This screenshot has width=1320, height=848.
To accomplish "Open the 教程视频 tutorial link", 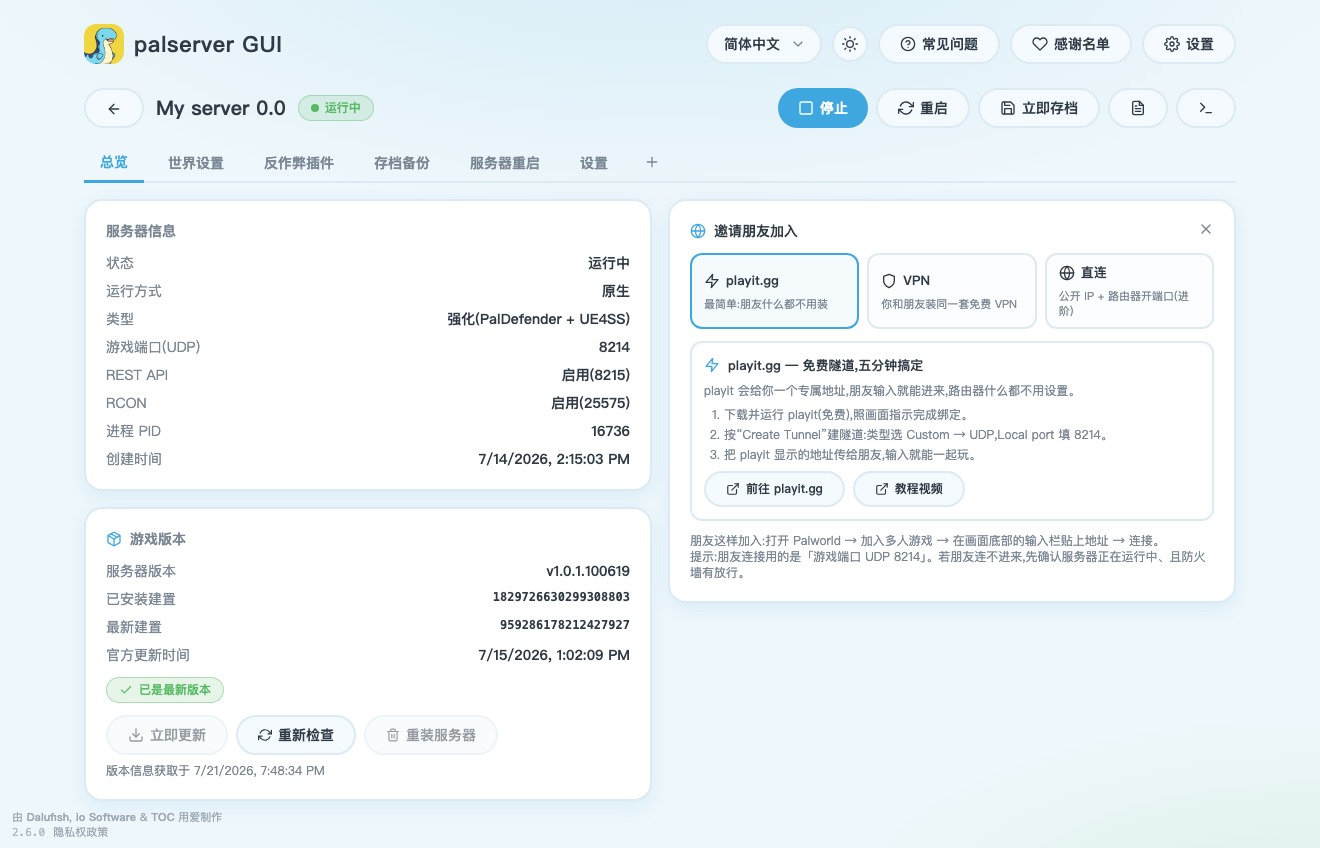I will pyautogui.click(x=909, y=489).
